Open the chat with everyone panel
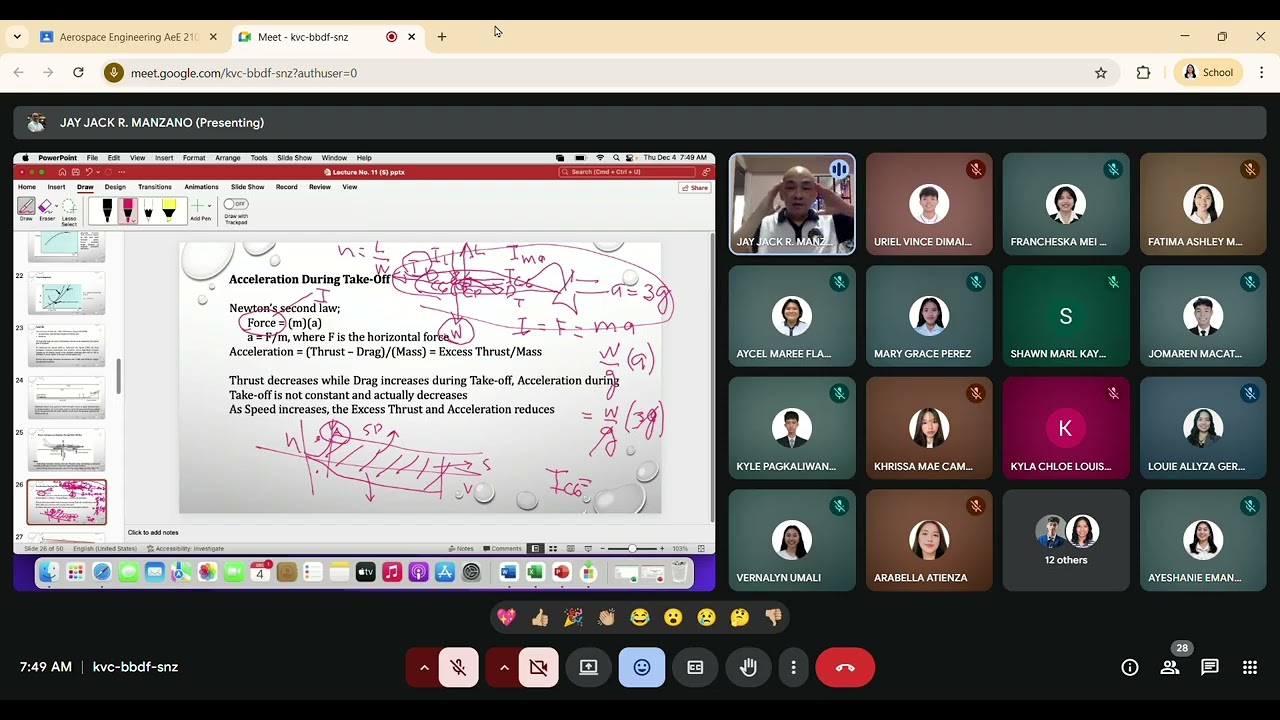Screen dimensions: 1280x720 pos(1210,667)
